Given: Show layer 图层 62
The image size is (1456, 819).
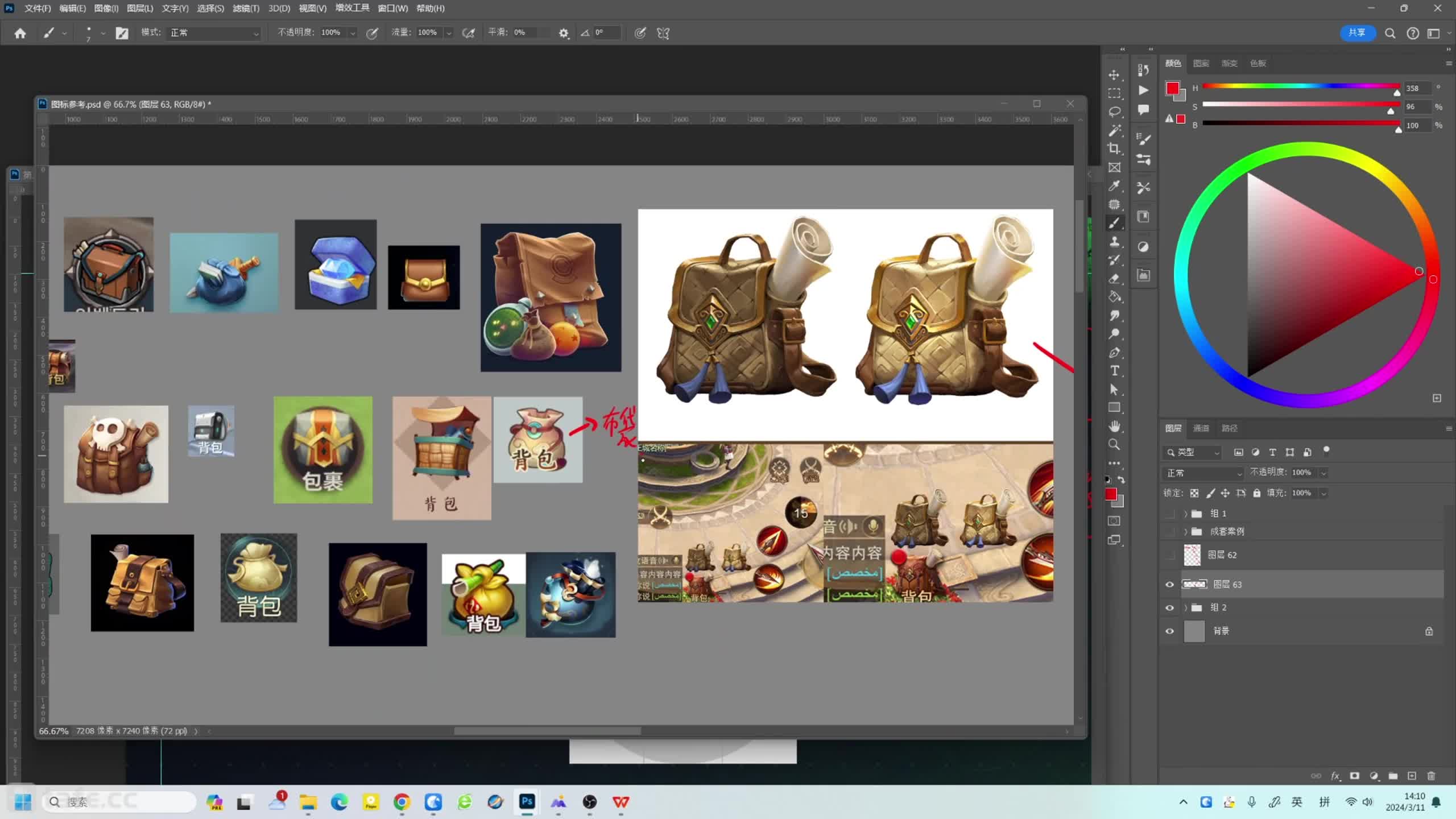Looking at the screenshot, I should tap(1169, 555).
